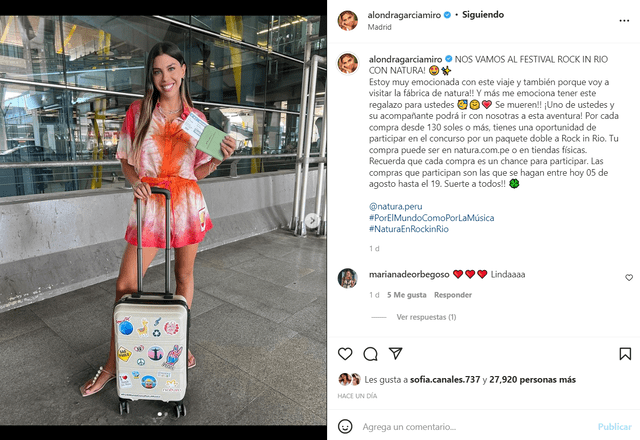Save post with bookmark icon

625,354
